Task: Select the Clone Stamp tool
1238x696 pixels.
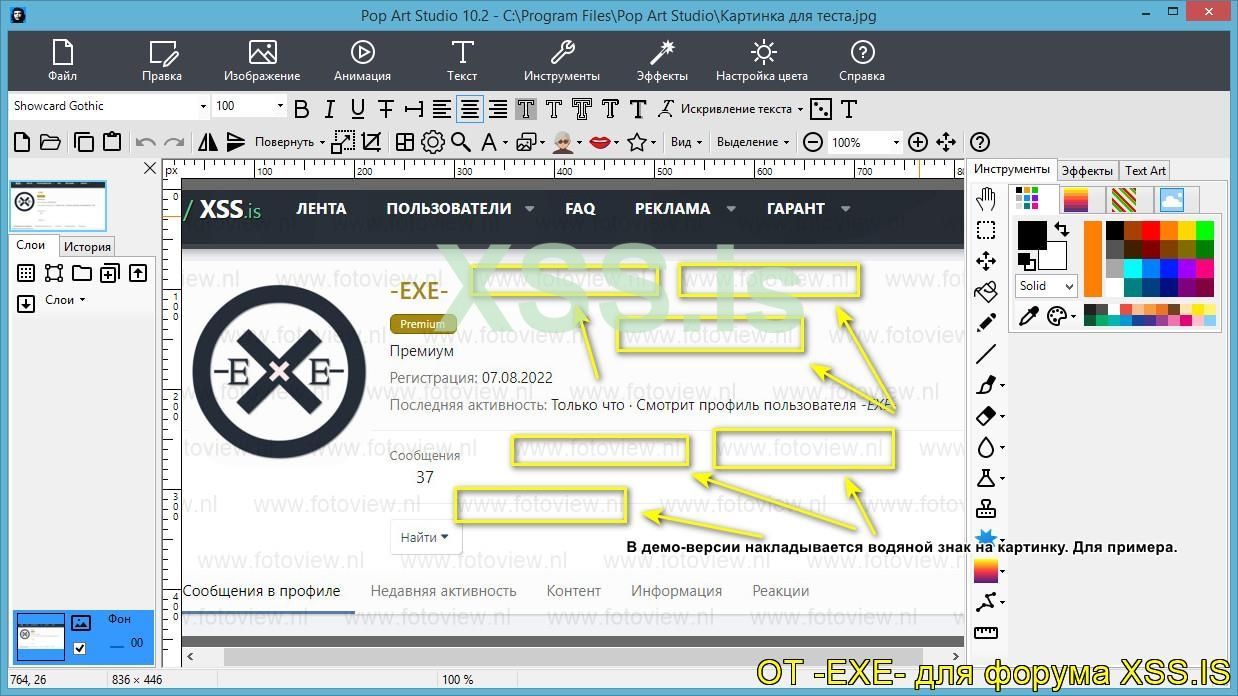Action: [986, 508]
